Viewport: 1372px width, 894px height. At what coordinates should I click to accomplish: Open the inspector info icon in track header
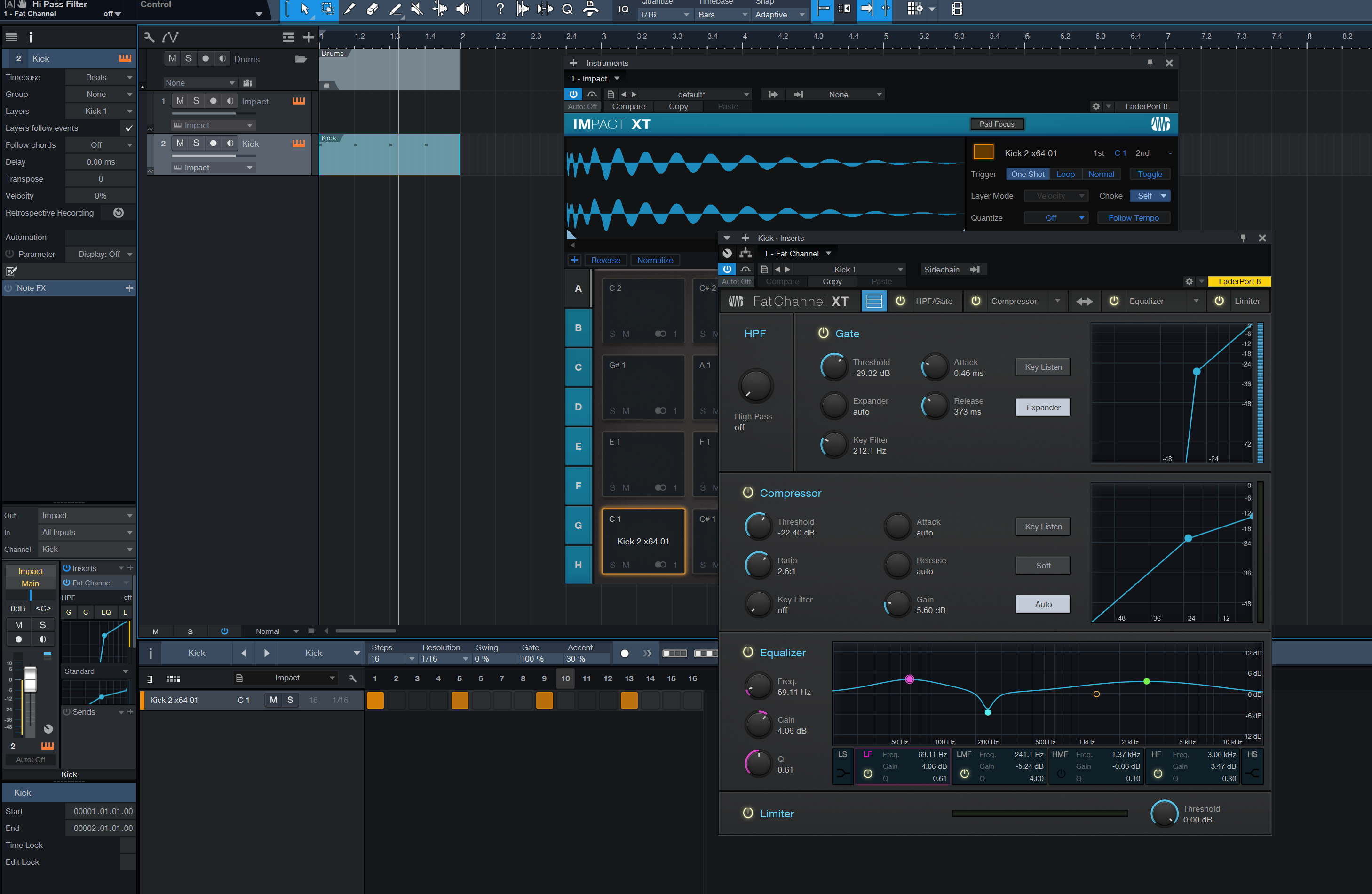click(31, 38)
